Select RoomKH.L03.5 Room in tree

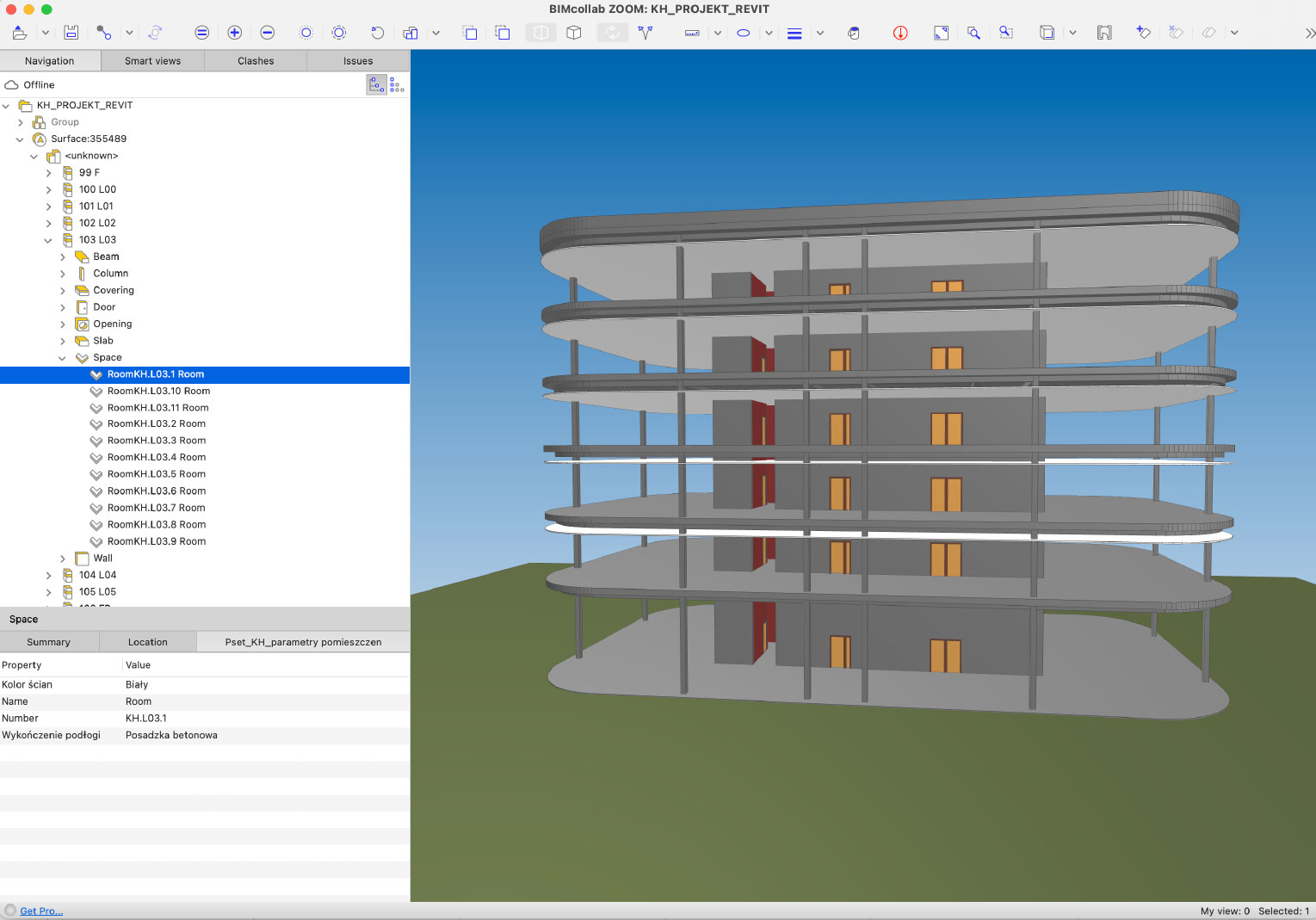[157, 474]
